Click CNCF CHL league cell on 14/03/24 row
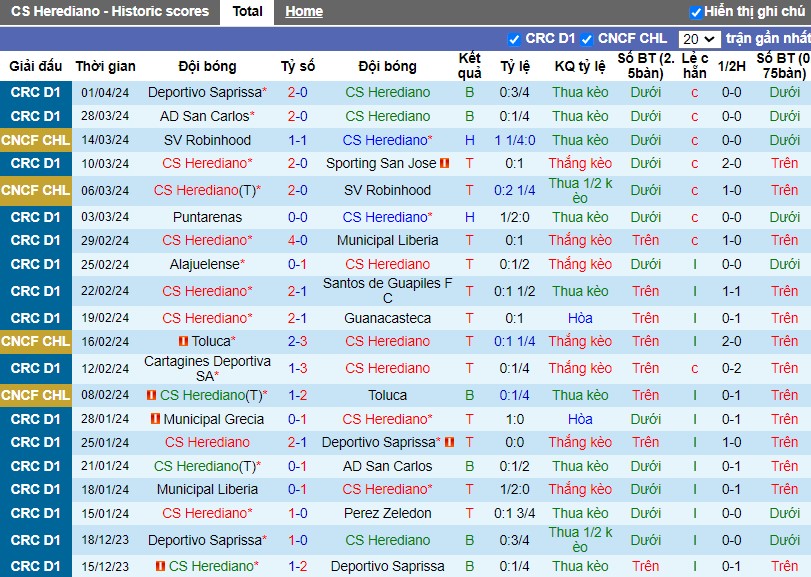Screen dimensions: 811x577 pos(36,140)
